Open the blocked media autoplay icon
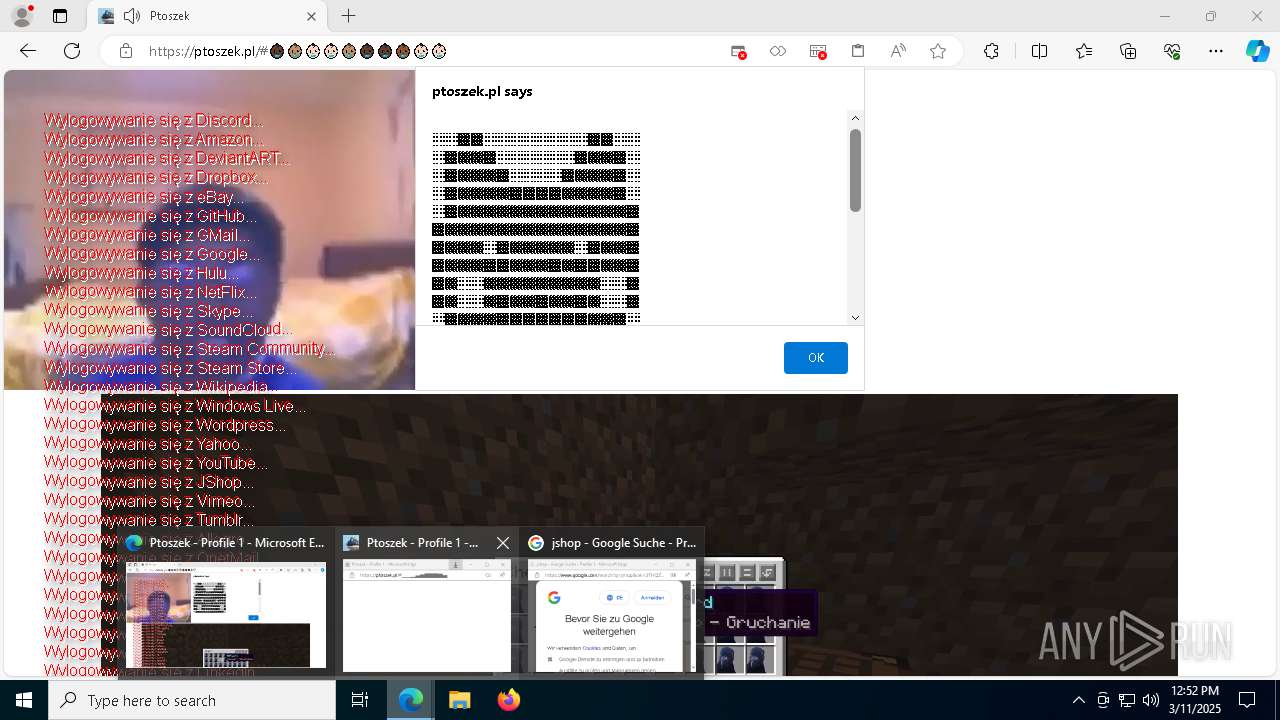The width and height of the screenshot is (1280, 720). (x=818, y=51)
